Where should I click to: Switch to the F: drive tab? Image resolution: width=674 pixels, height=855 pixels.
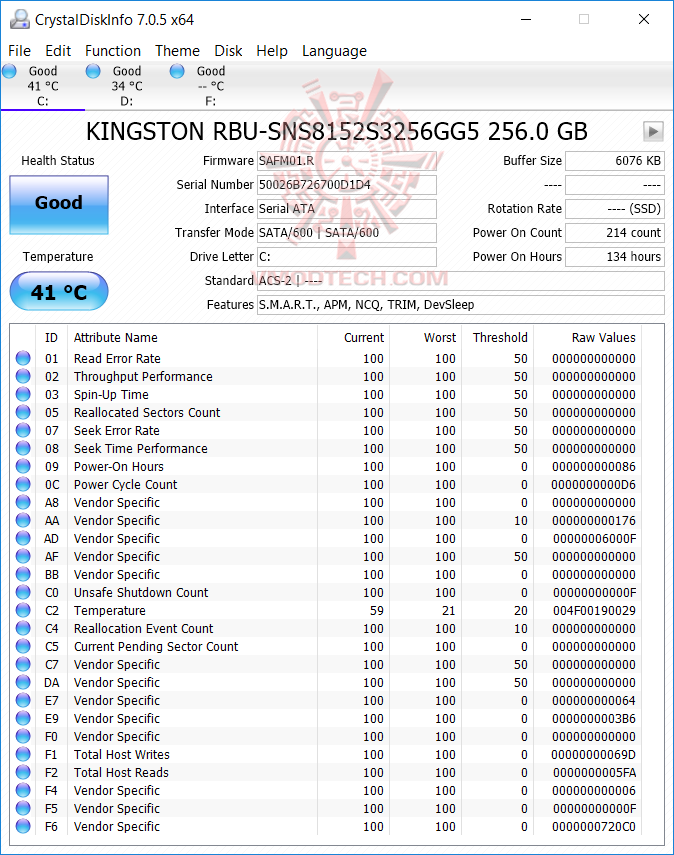pos(210,86)
